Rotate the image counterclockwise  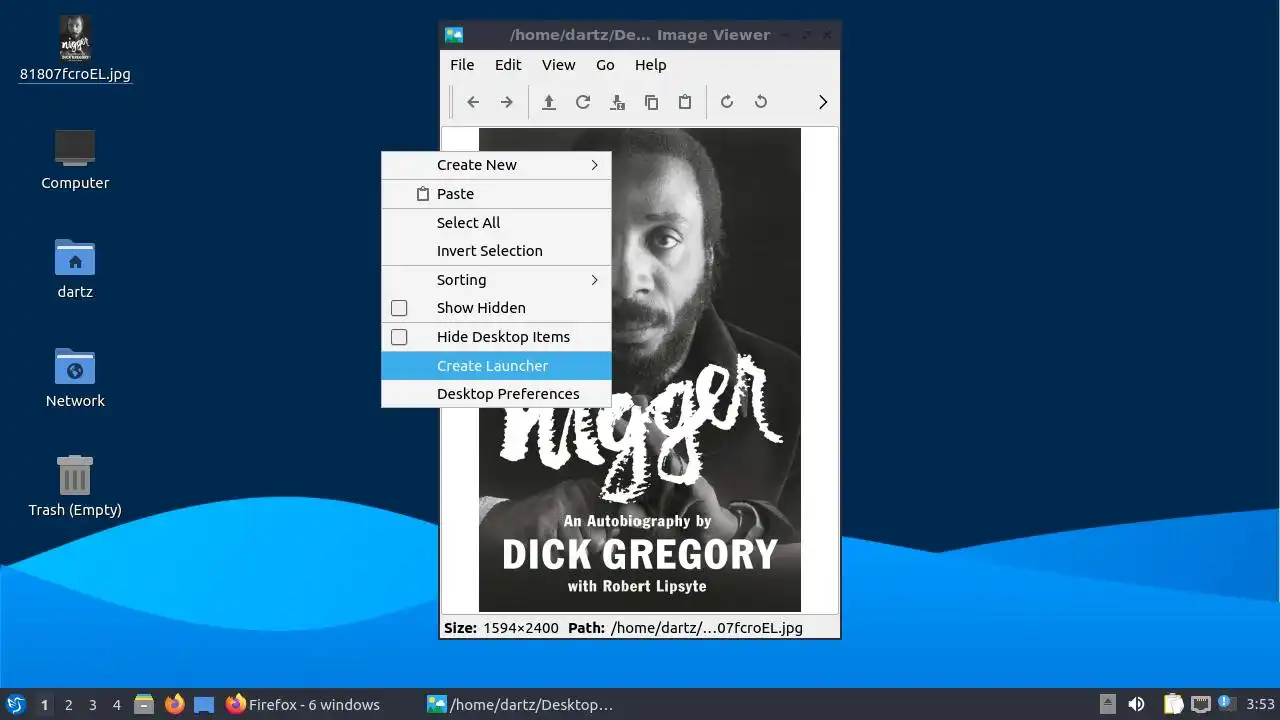761,102
